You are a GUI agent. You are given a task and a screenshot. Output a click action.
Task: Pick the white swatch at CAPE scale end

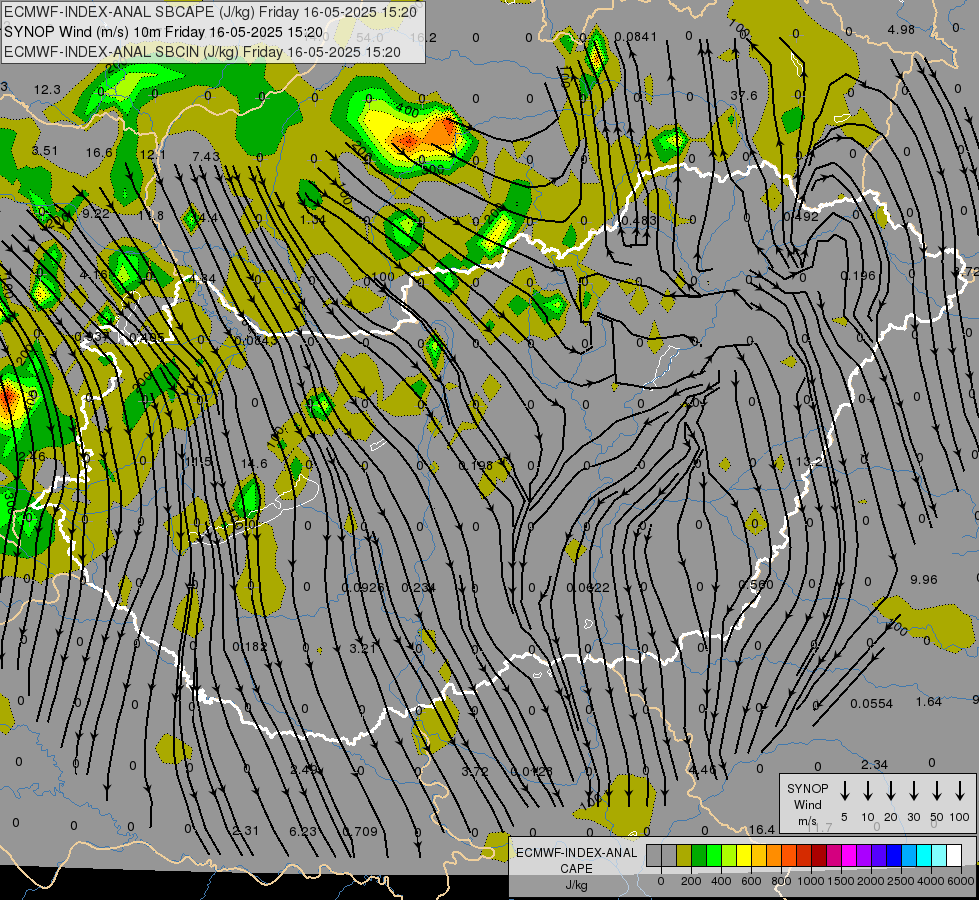tap(954, 856)
